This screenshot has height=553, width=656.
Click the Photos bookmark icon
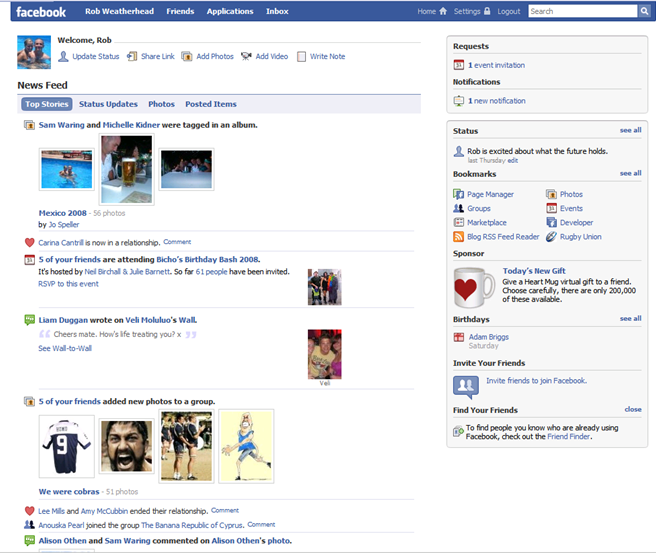(551, 194)
